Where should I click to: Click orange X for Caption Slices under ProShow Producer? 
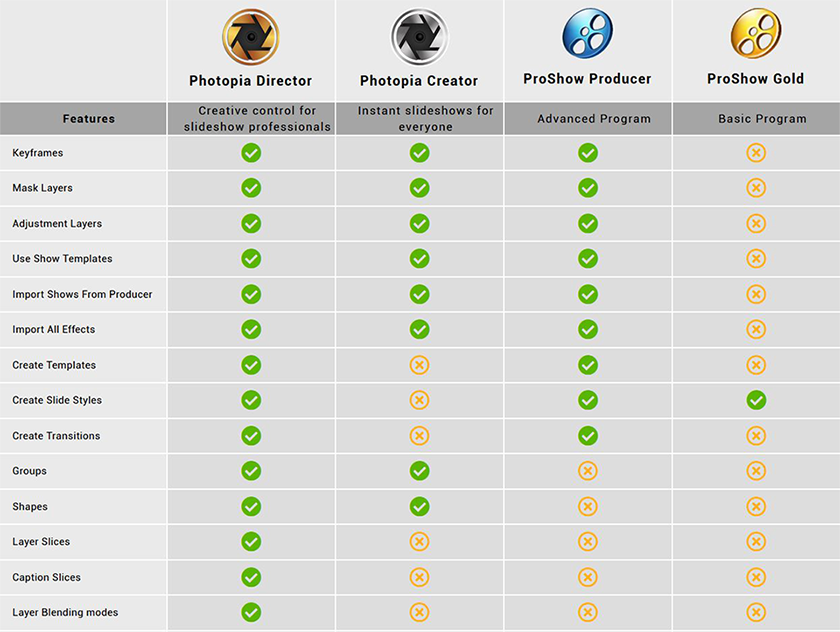click(x=588, y=577)
